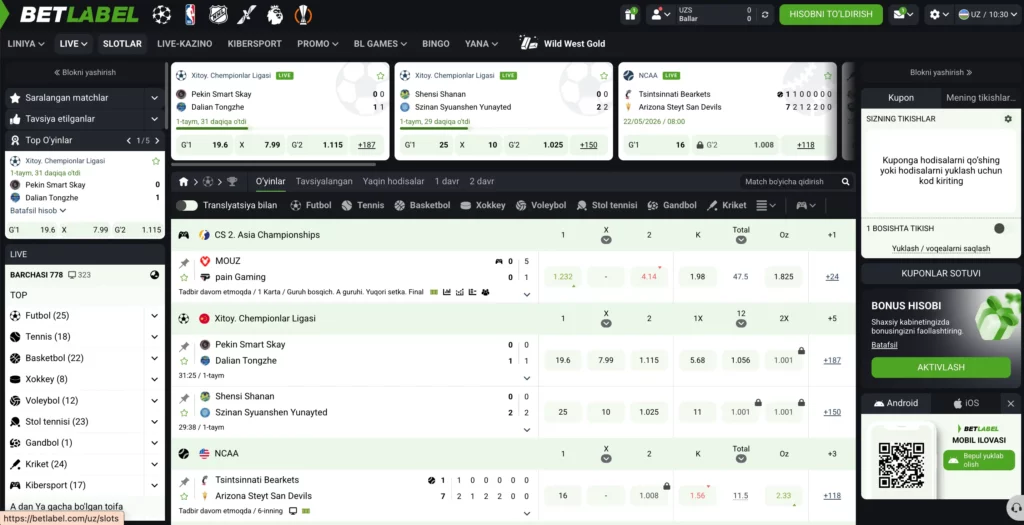Click the AKTIVLASH bonus button
Image resolution: width=1024 pixels, height=525 pixels.
click(940, 368)
